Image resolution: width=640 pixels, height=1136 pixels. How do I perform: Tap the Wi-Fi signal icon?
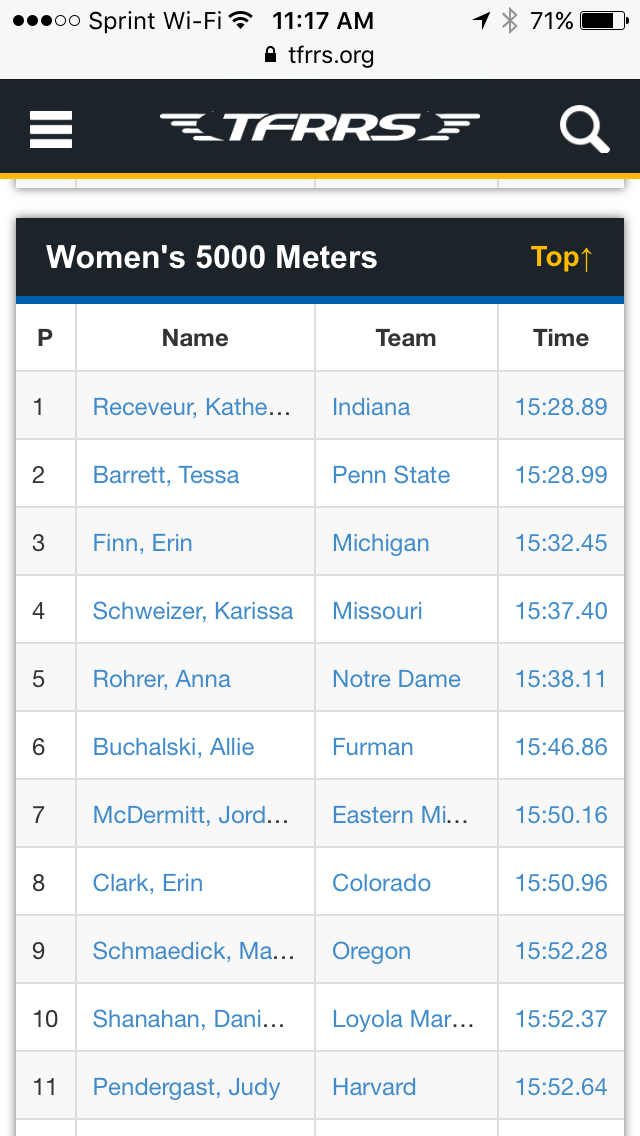239,20
